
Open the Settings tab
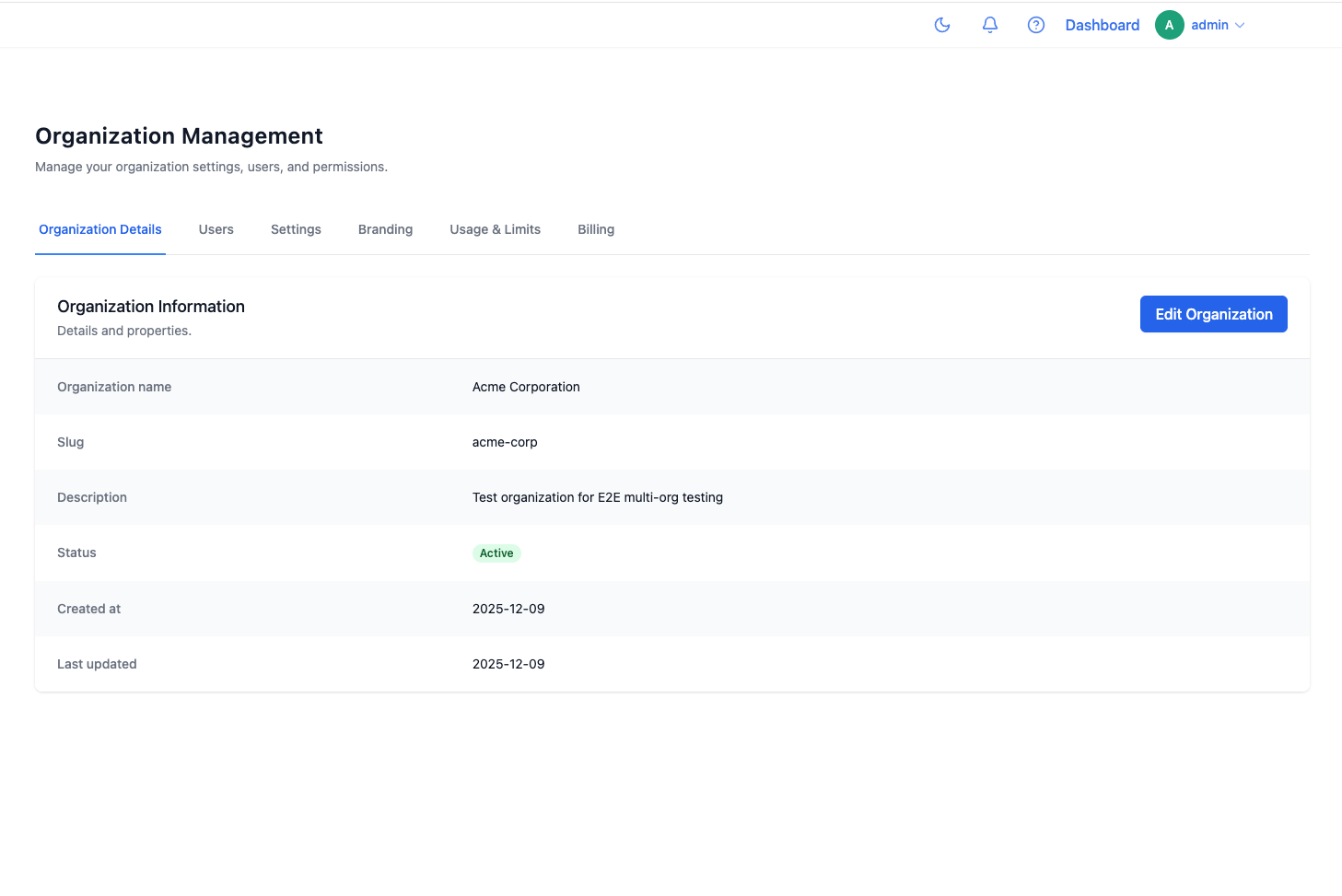coord(296,229)
